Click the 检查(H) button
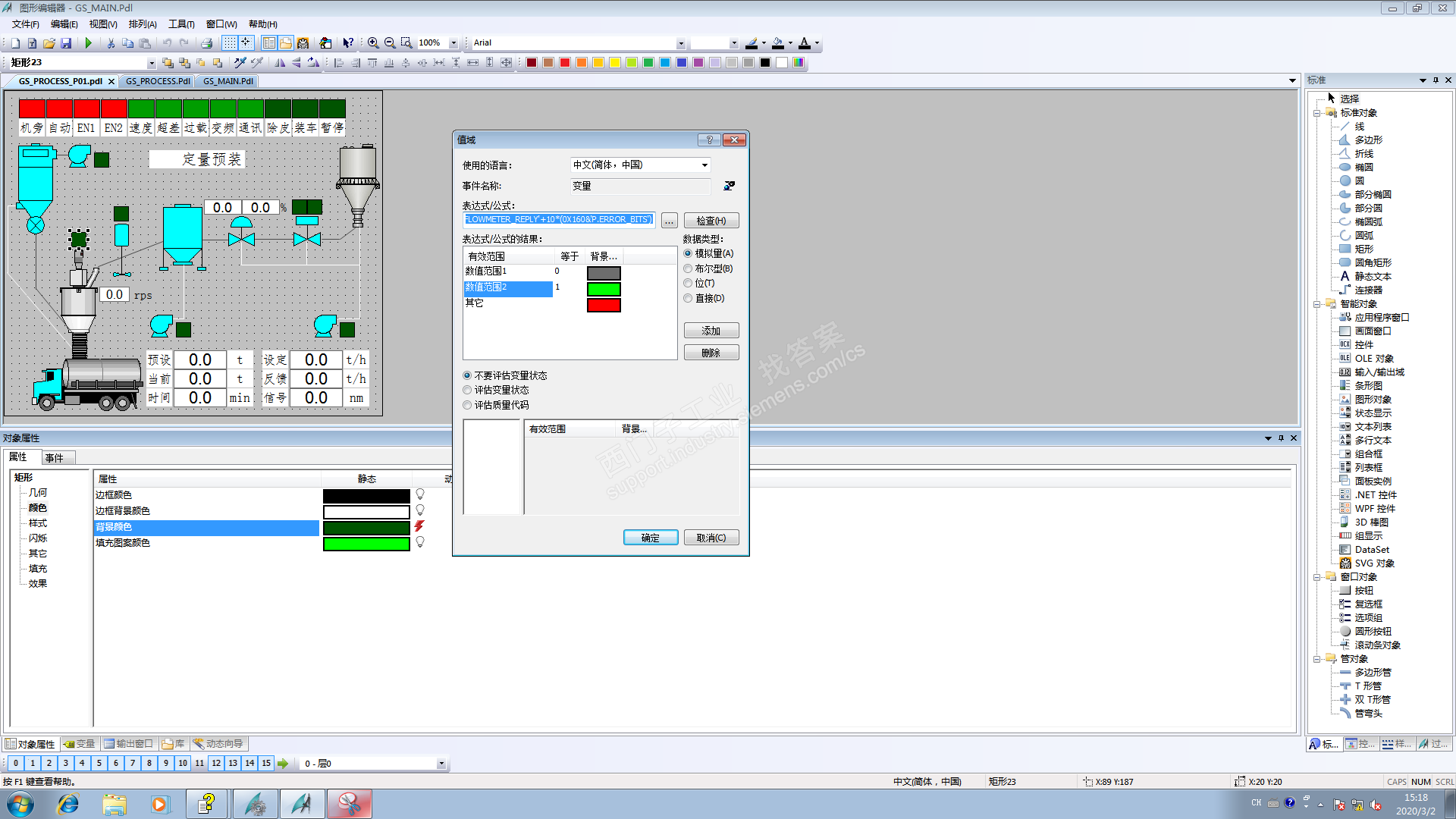The width and height of the screenshot is (1456, 819). tap(711, 221)
